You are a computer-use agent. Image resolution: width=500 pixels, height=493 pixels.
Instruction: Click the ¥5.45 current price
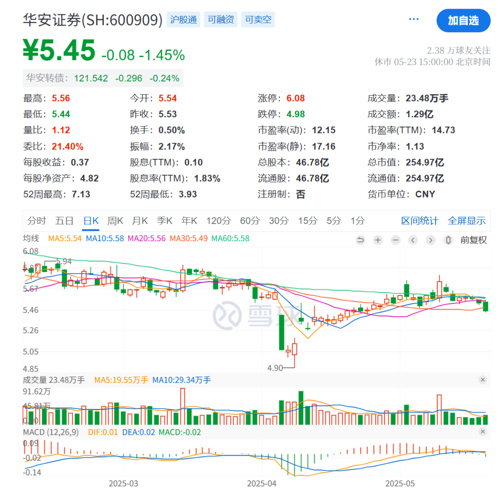pos(59,50)
